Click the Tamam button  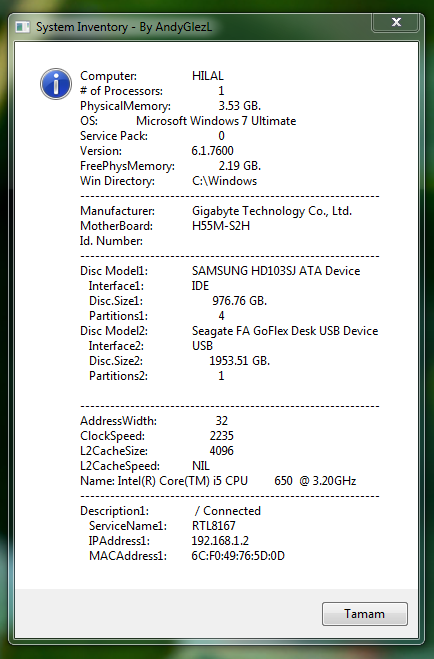tap(365, 614)
